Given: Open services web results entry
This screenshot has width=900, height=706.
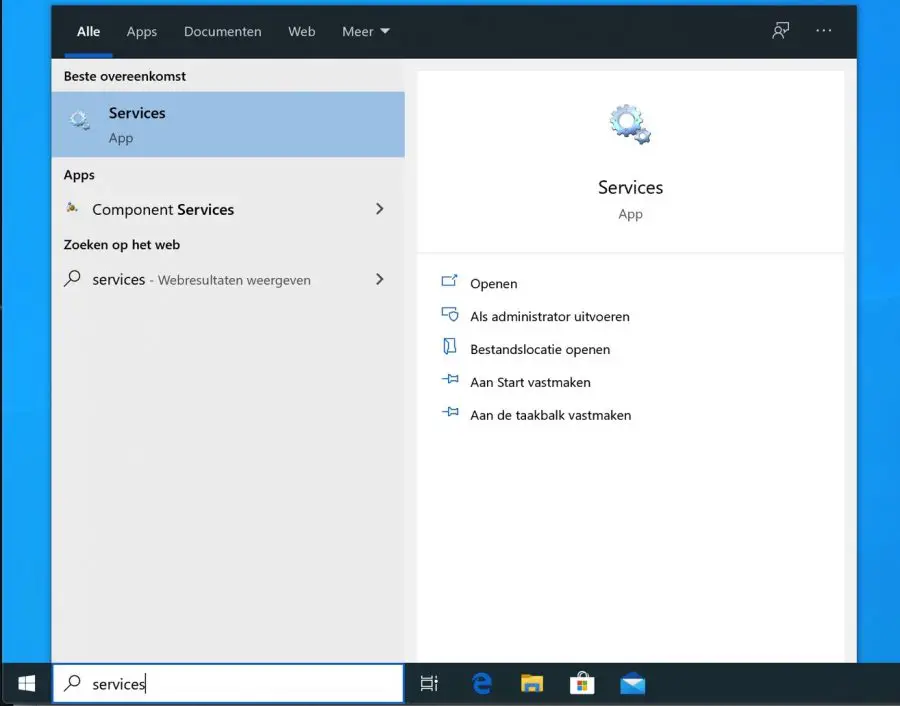Looking at the screenshot, I should point(228,280).
